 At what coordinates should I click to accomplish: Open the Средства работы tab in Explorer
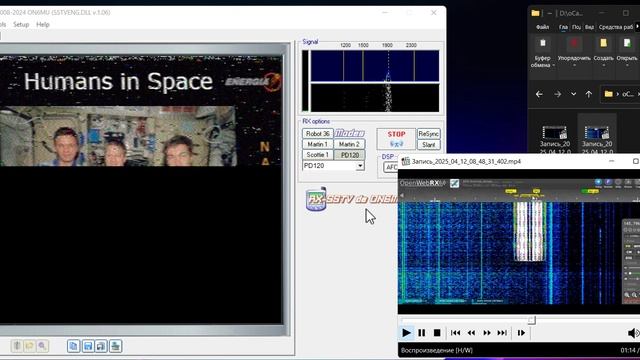tap(616, 27)
